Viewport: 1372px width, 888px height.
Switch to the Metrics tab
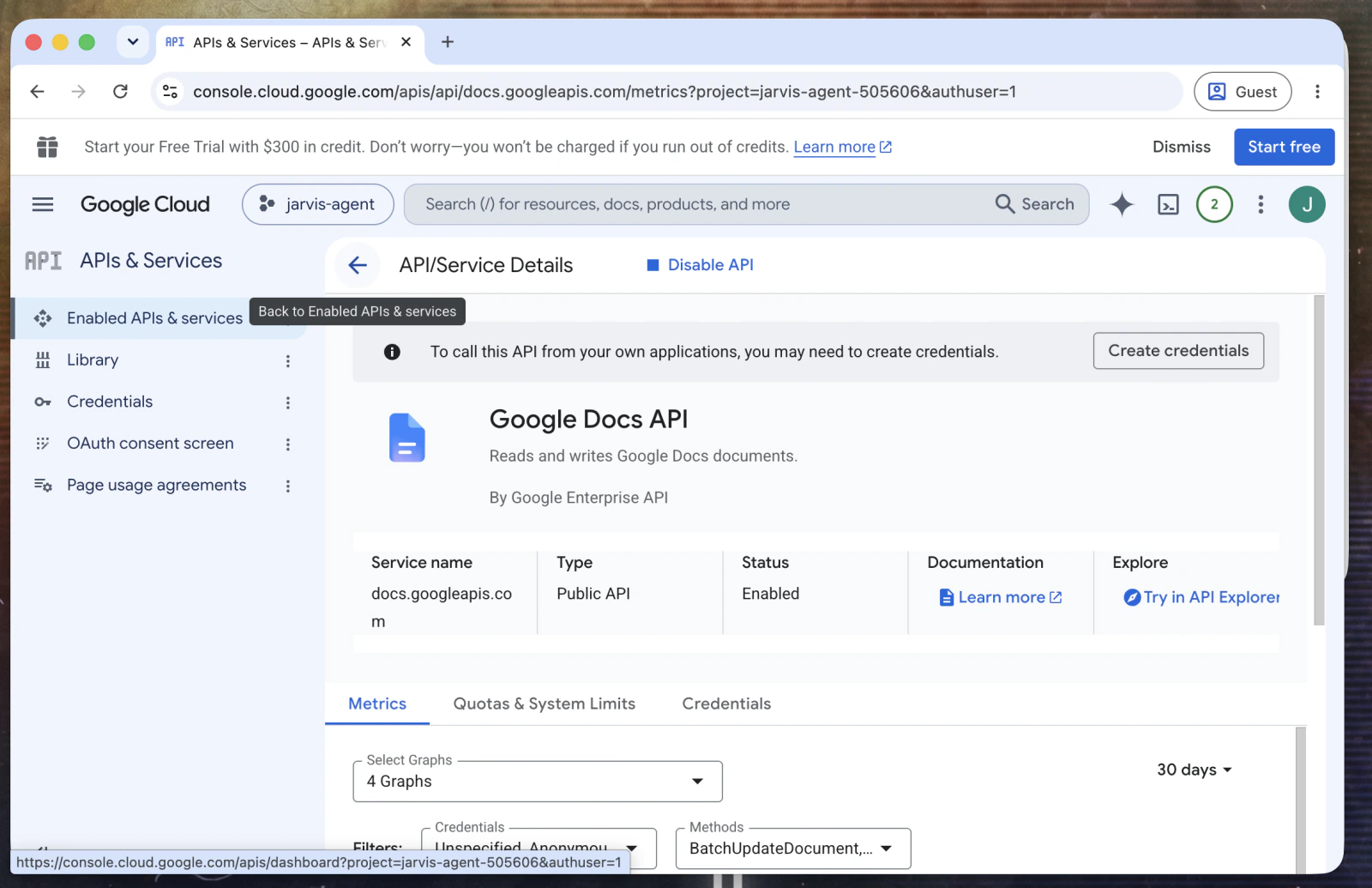(377, 704)
